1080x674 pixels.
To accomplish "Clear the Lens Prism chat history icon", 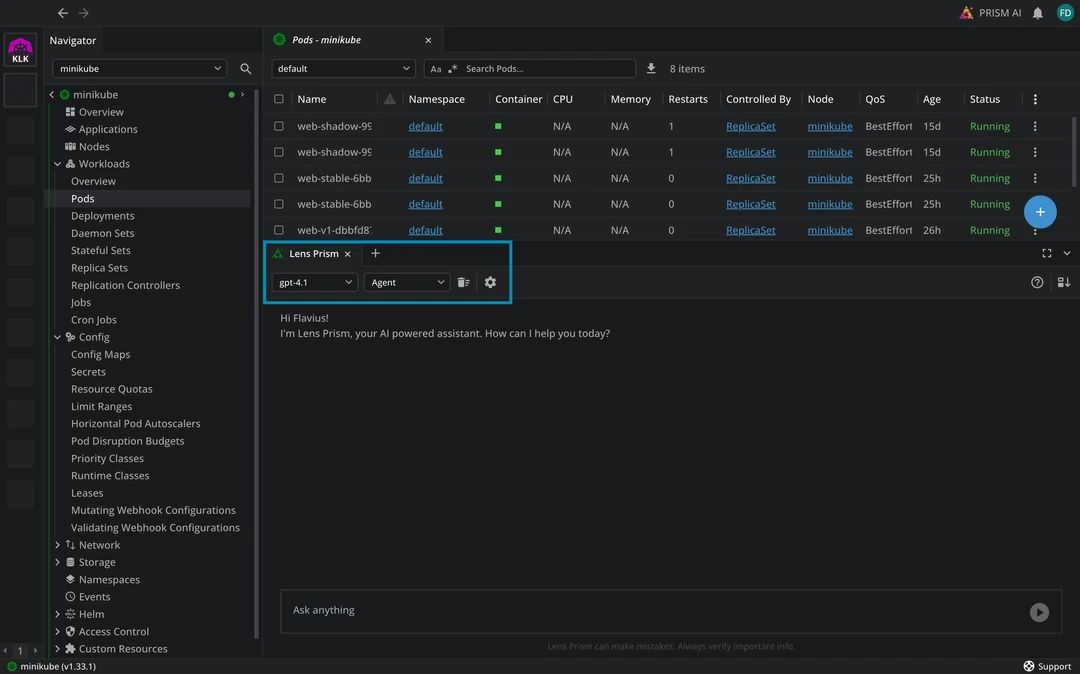I will 464,283.
